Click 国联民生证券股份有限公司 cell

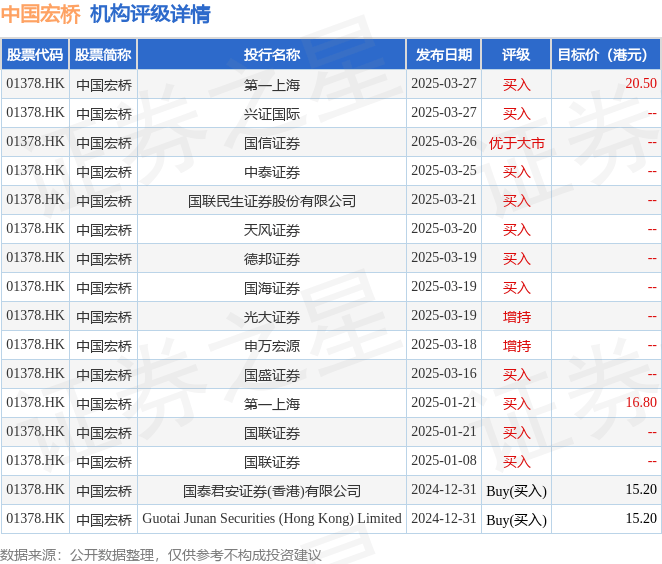(272, 201)
